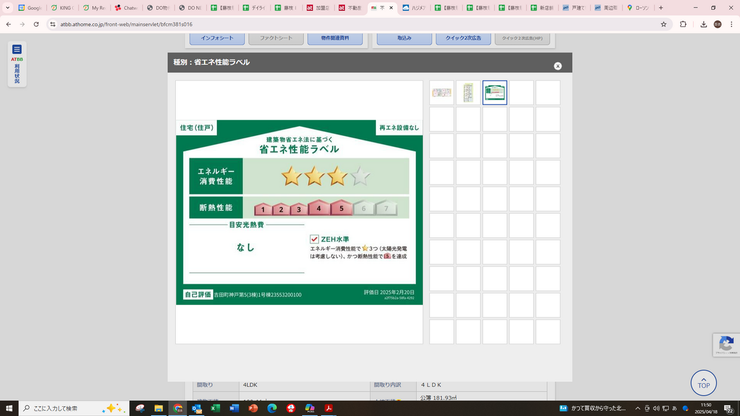Open the Windows Start menu
The height and width of the screenshot is (416, 740).
click(x=9, y=407)
